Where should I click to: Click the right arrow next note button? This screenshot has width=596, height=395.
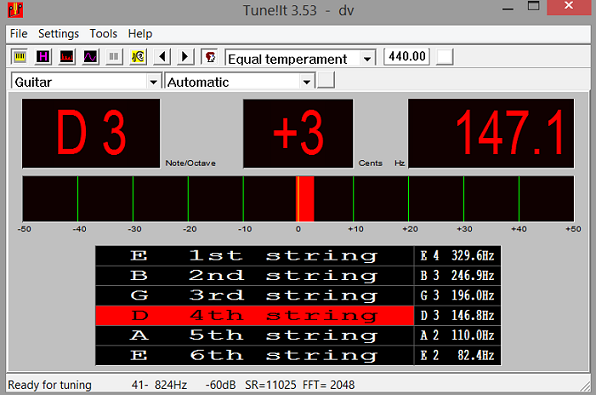pyautogui.click(x=185, y=57)
